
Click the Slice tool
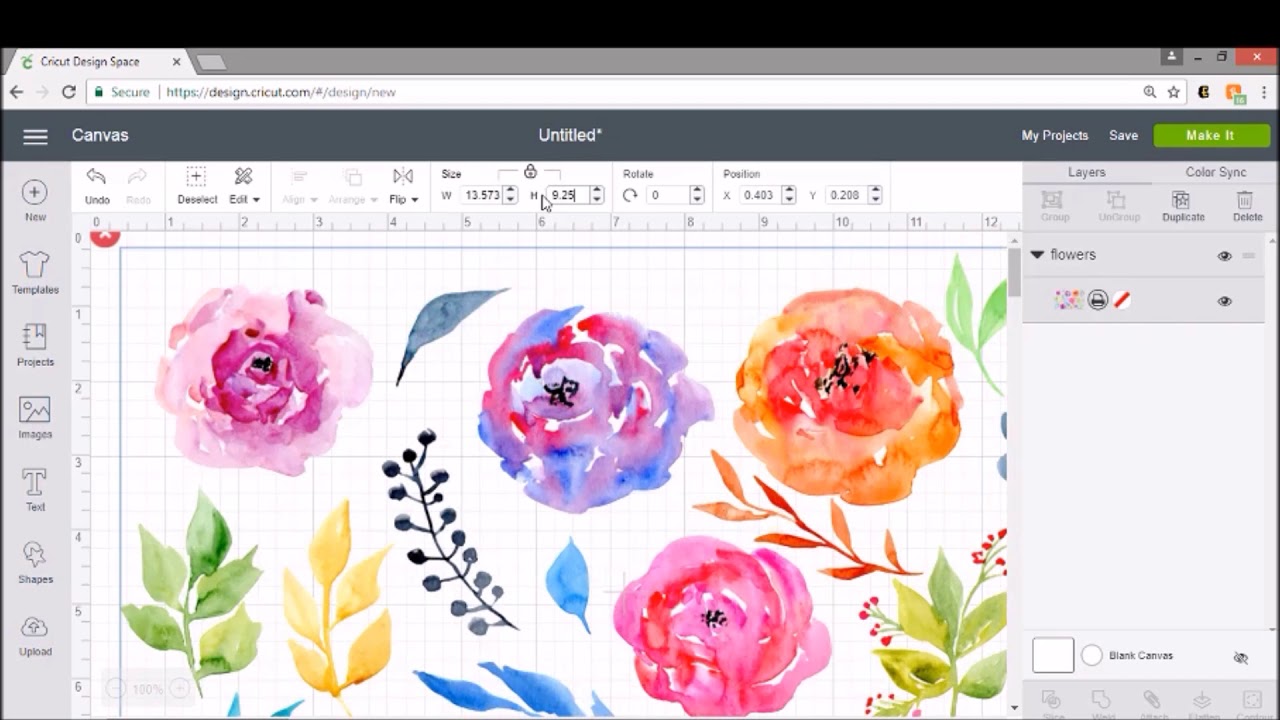coord(1052,703)
